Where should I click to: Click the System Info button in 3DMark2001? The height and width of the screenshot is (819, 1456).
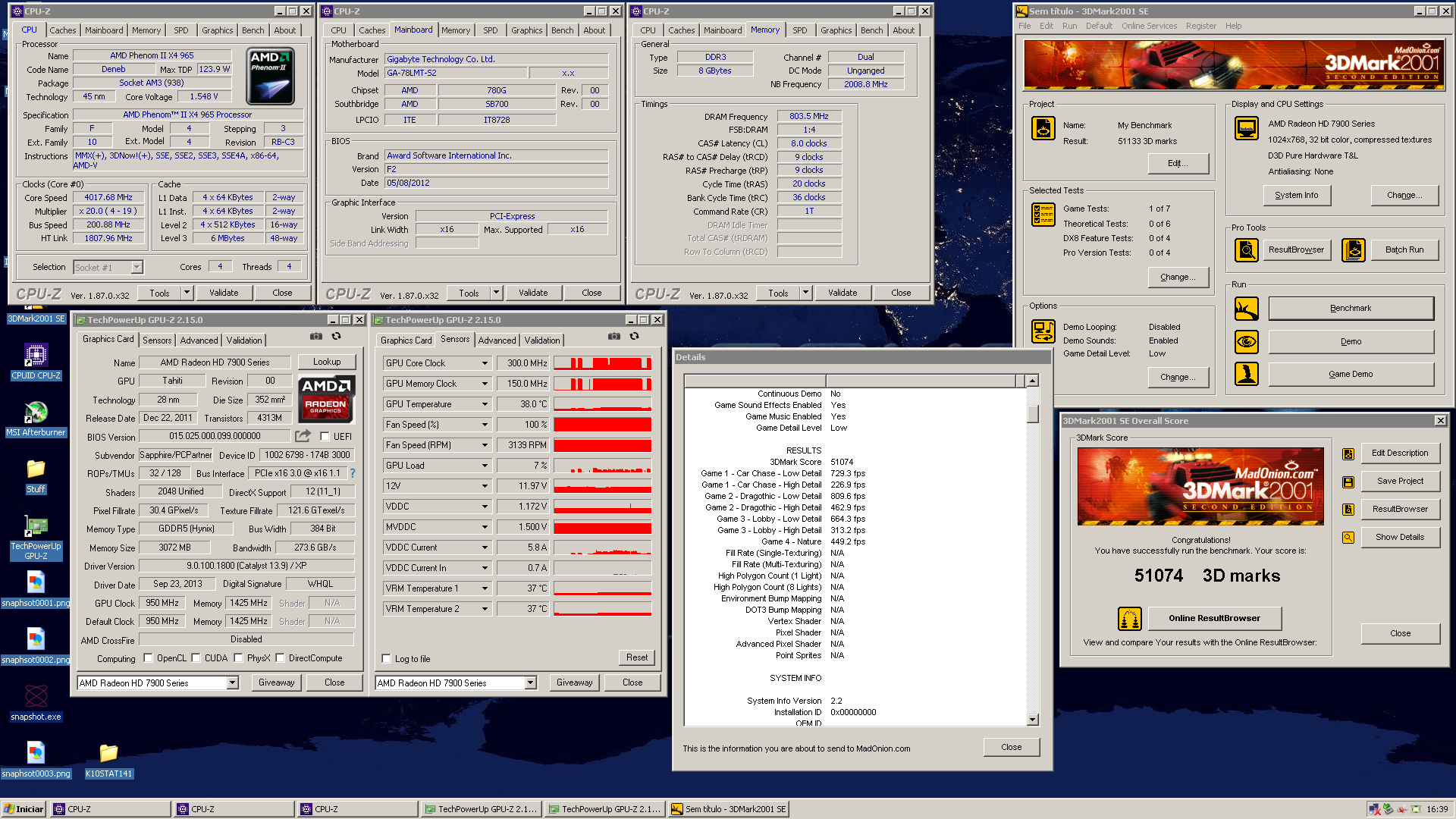1296,195
